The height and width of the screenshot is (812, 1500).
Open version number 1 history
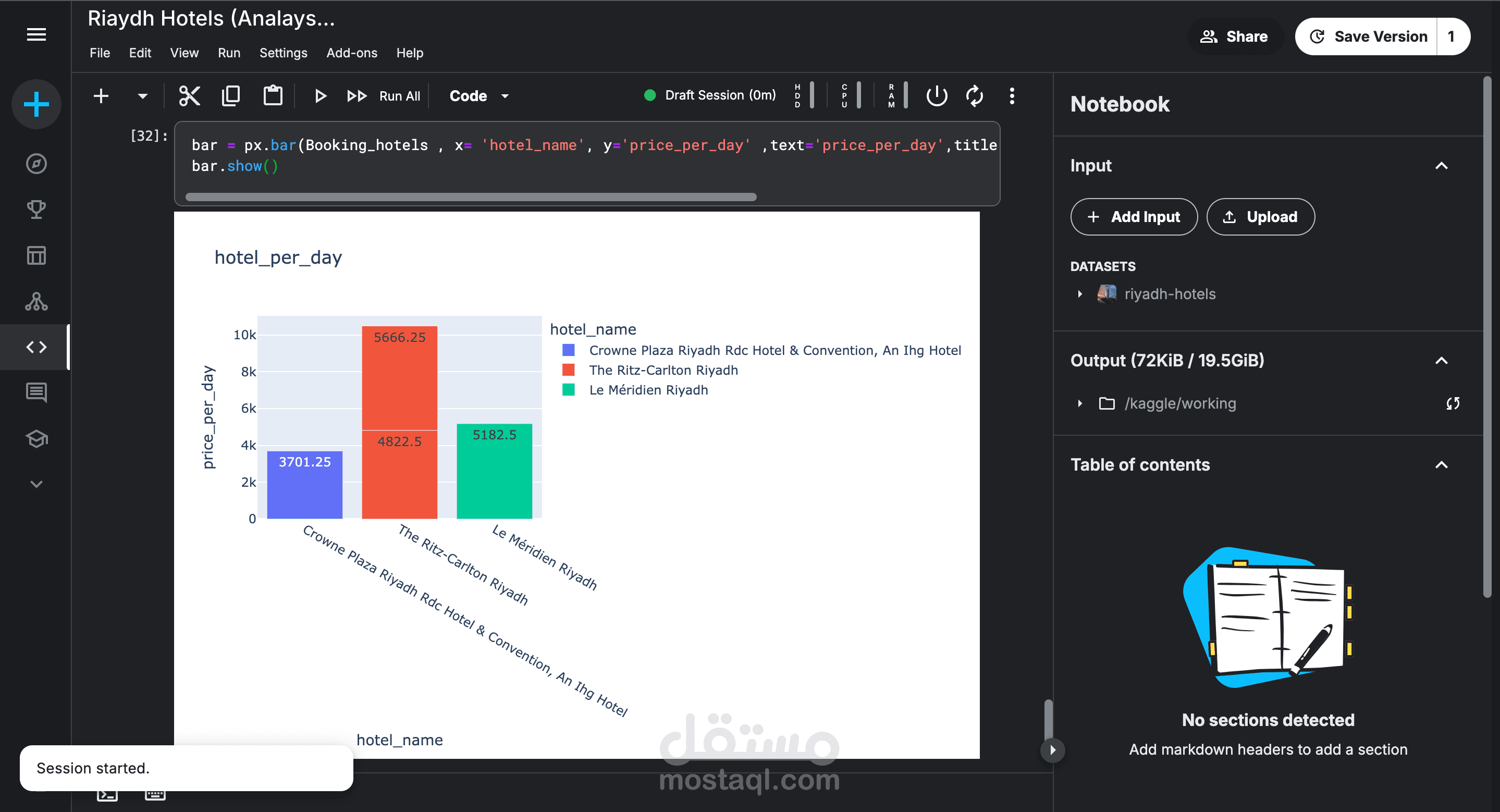tap(1452, 36)
